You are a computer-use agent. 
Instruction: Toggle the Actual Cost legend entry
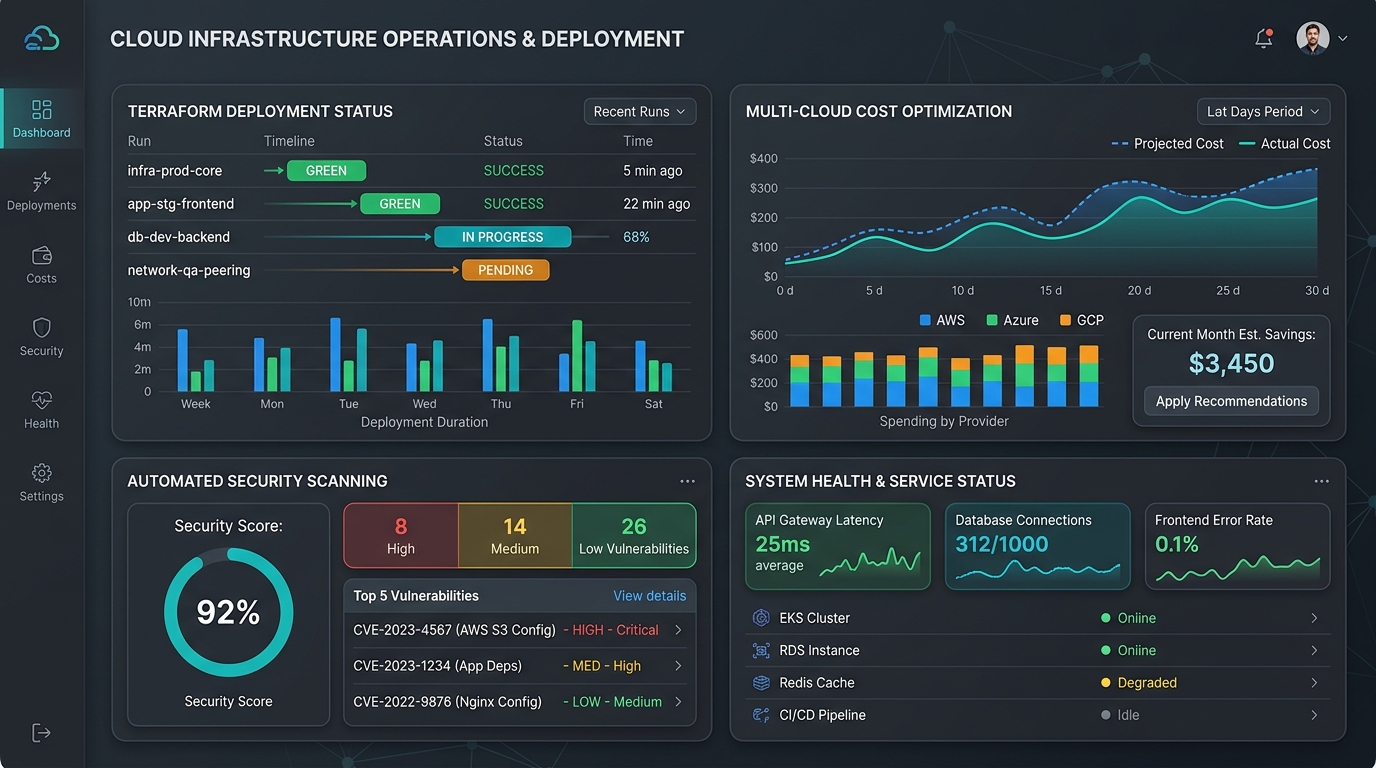tap(1285, 144)
